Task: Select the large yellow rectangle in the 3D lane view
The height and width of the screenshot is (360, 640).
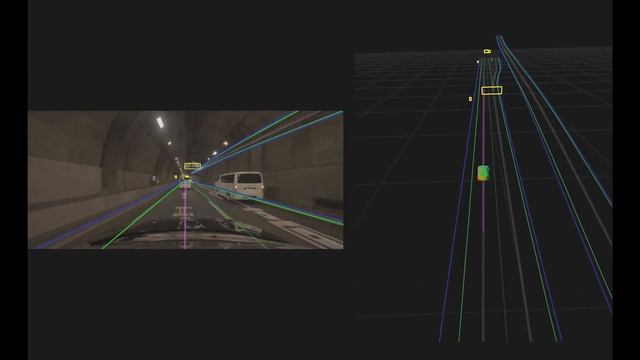Action: (x=491, y=90)
